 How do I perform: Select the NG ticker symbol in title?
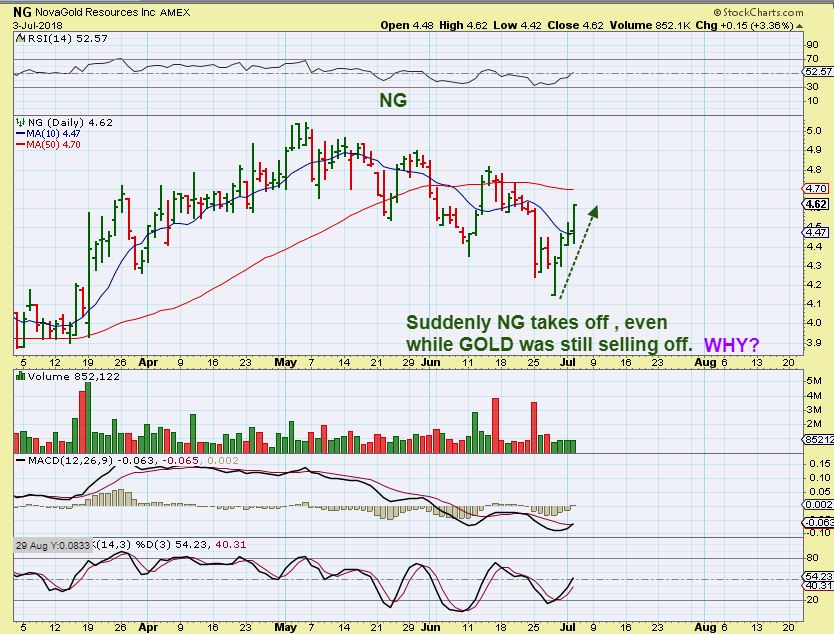point(22,12)
